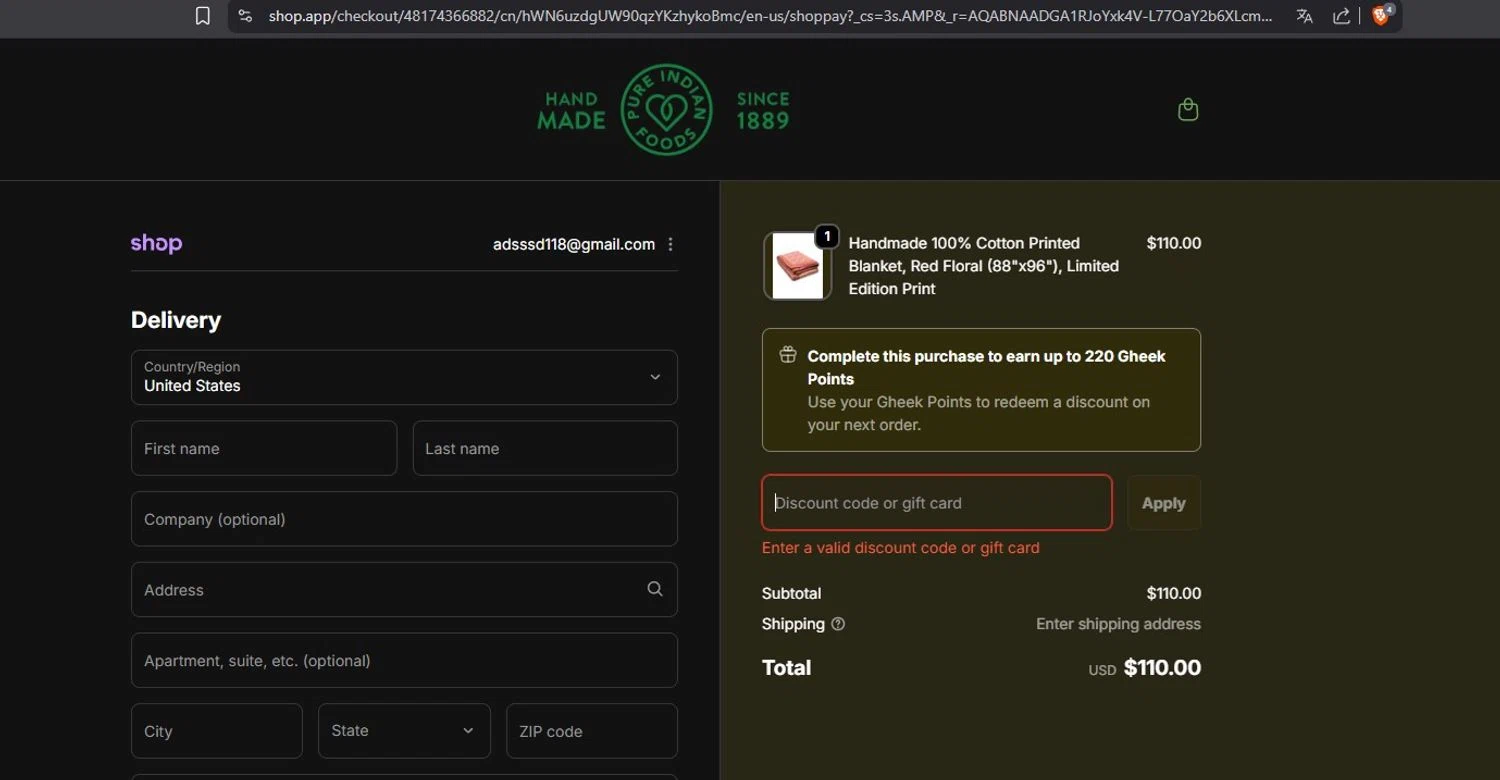Open the shopping bag cart icon

(x=1188, y=109)
